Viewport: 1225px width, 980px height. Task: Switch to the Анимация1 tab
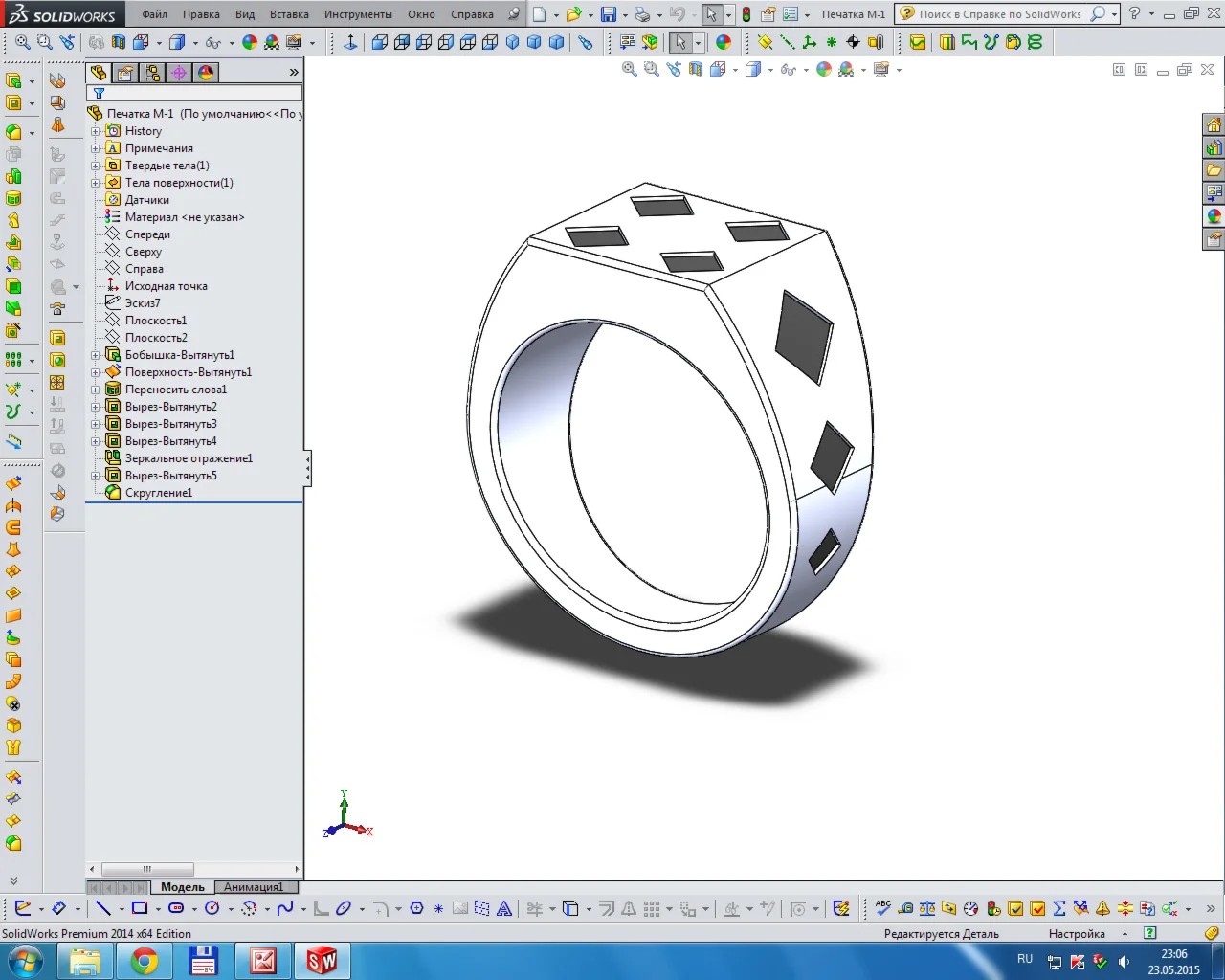254,887
